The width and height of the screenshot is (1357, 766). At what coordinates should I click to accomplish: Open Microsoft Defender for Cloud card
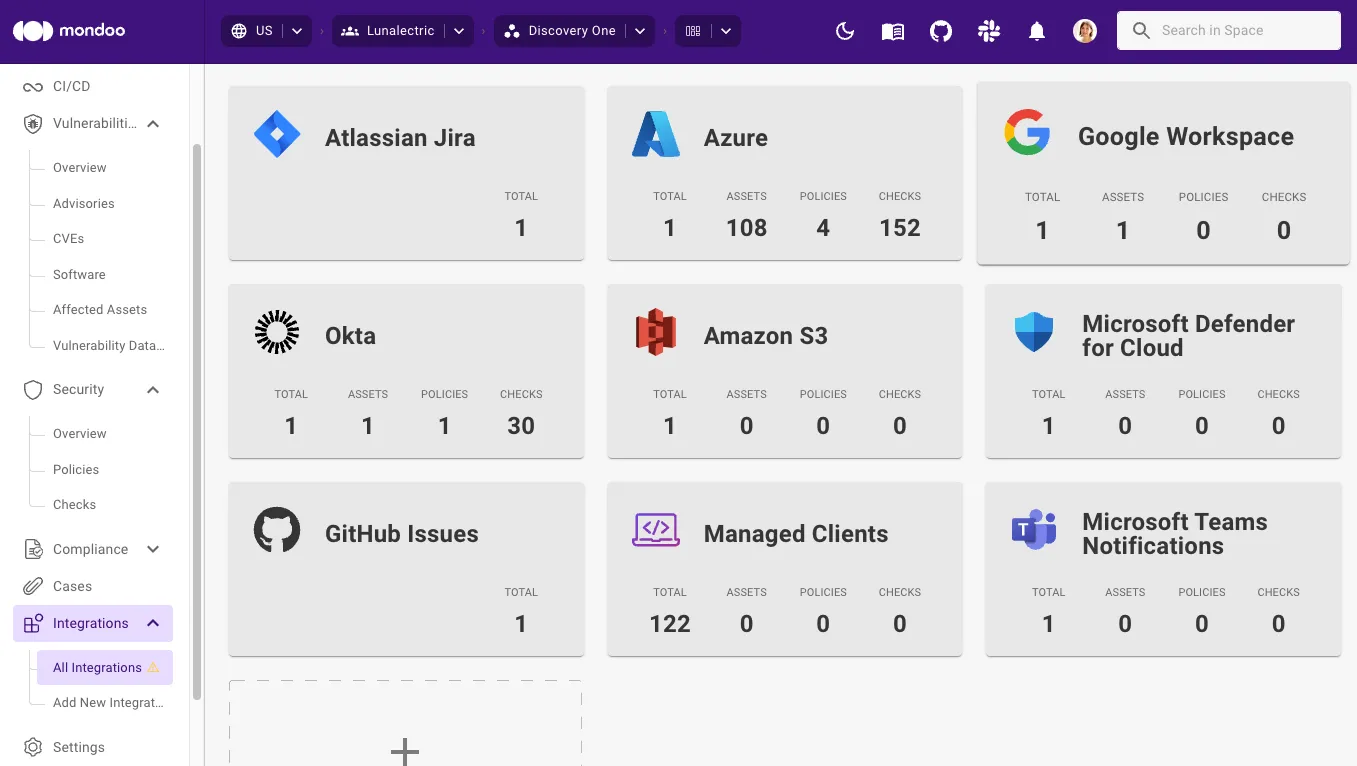[x=1163, y=371]
